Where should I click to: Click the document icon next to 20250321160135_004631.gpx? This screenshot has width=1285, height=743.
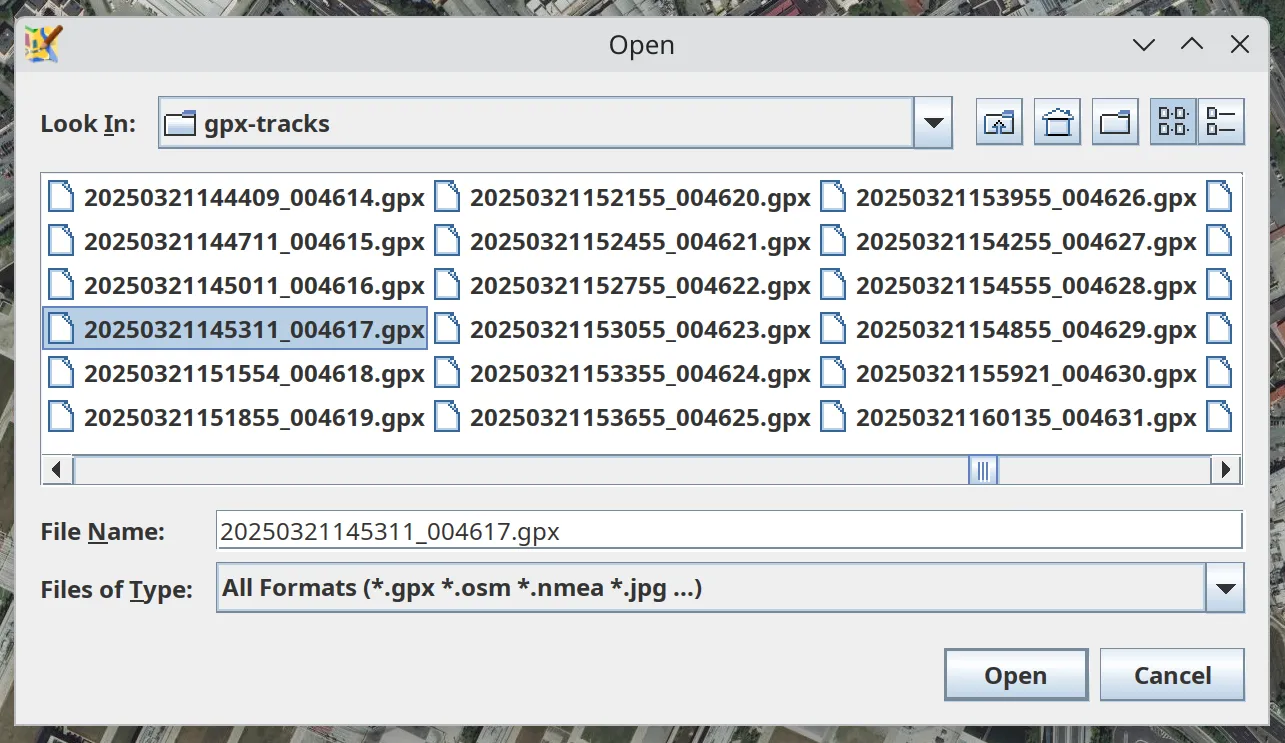(834, 418)
